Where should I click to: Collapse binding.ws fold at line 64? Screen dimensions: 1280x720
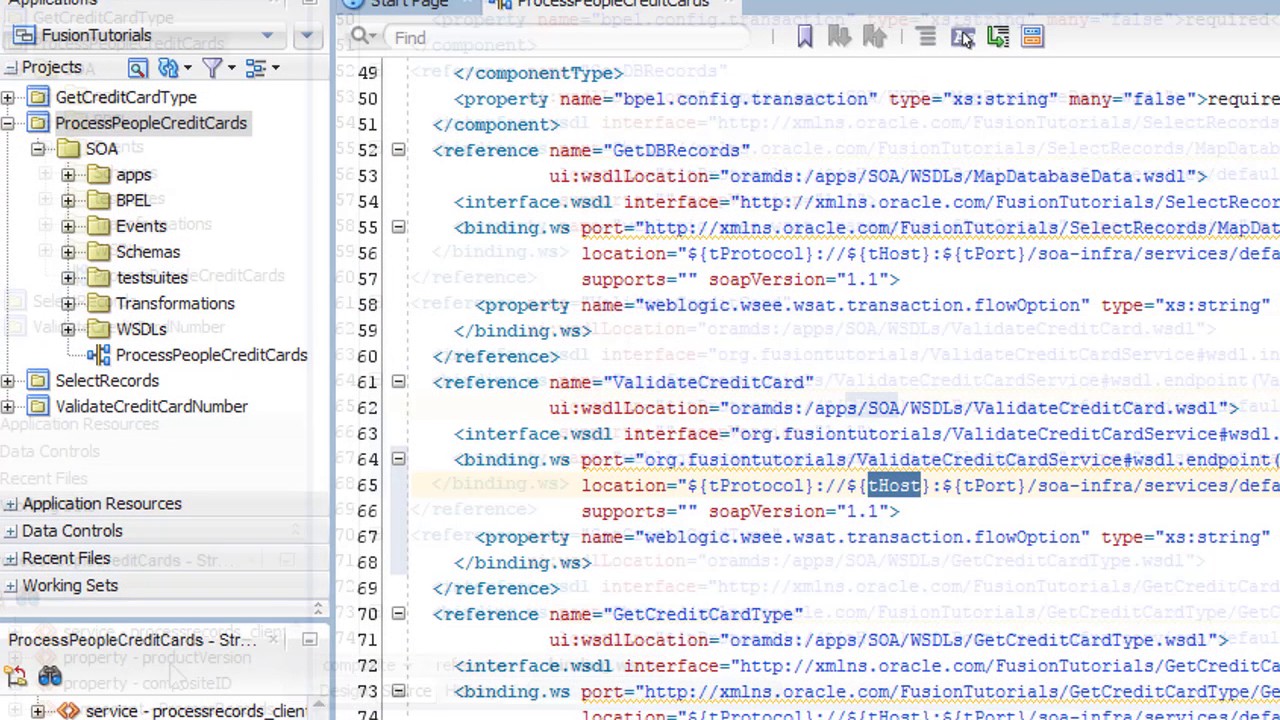tap(398, 459)
